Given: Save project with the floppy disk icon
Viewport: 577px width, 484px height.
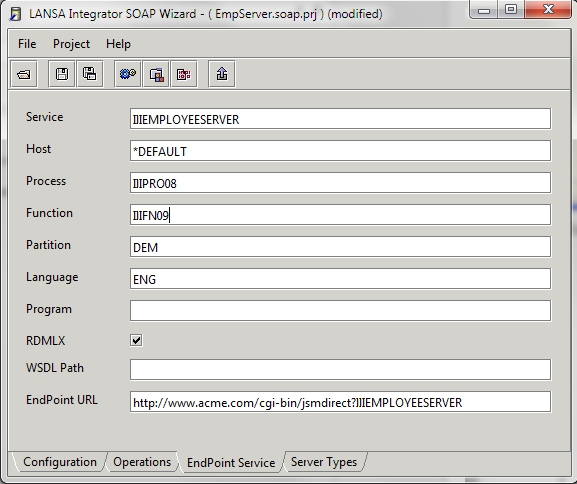Looking at the screenshot, I should 62,74.
